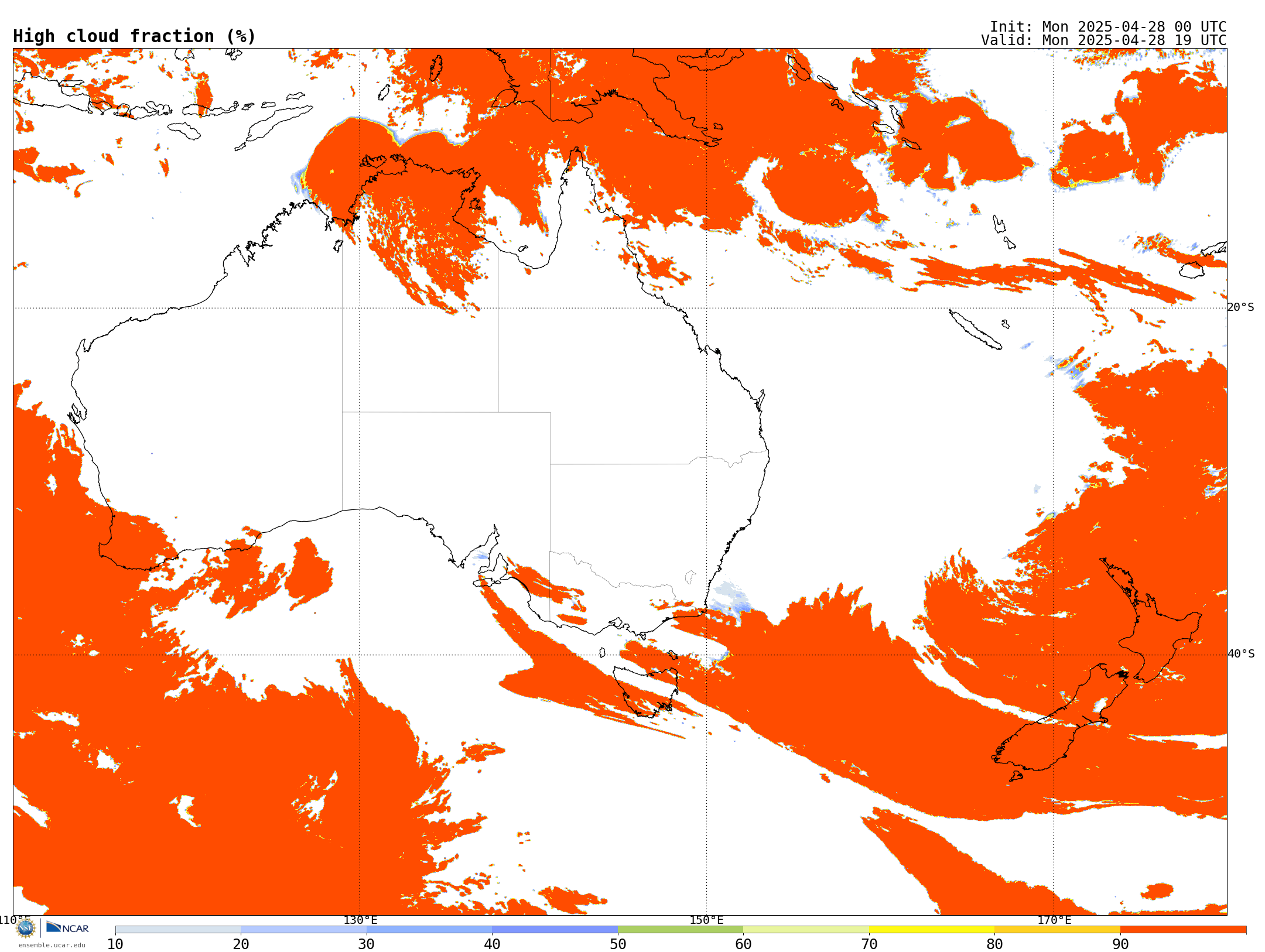The image size is (1265, 952).
Task: Click the 'Init: Mon 2025-04-28 00 UTC' text
Action: click(1108, 27)
